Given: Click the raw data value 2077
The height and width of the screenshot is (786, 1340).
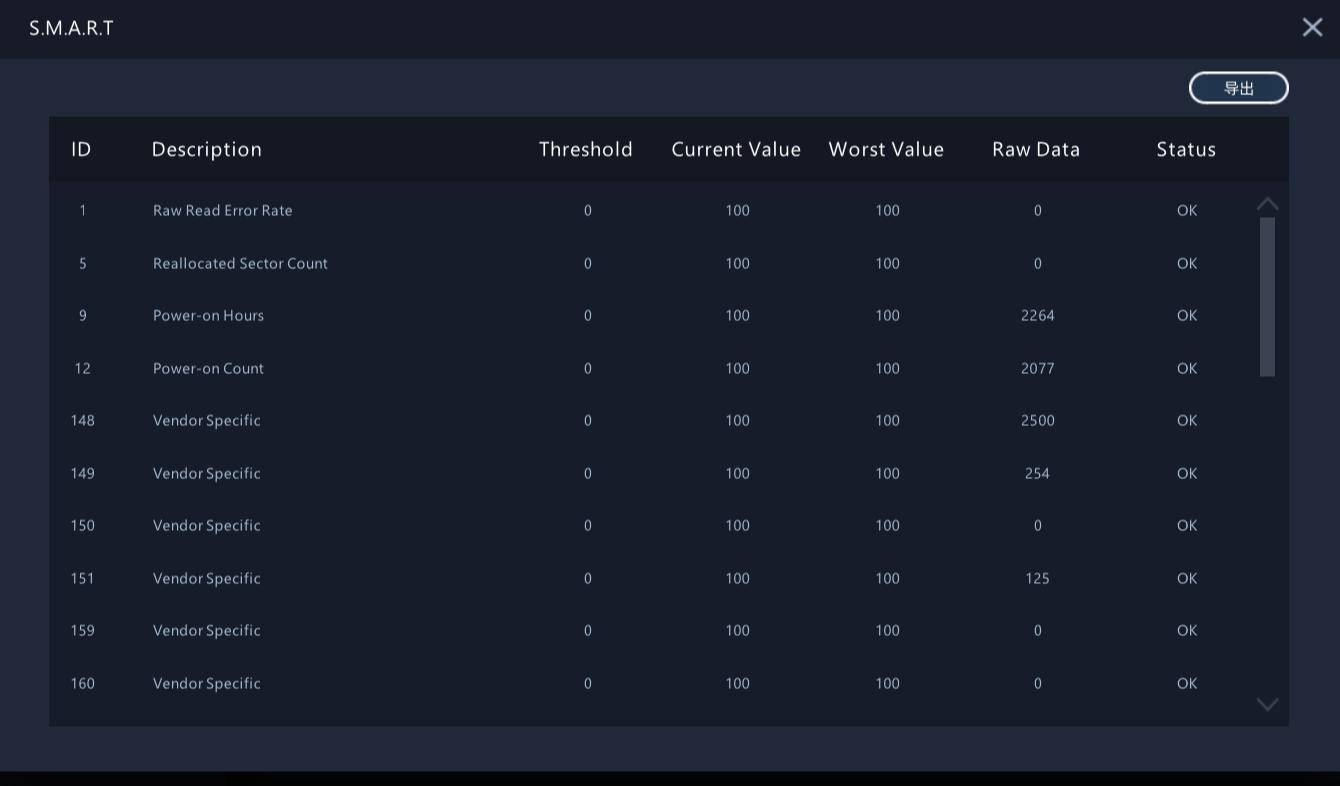Looking at the screenshot, I should tap(1037, 368).
